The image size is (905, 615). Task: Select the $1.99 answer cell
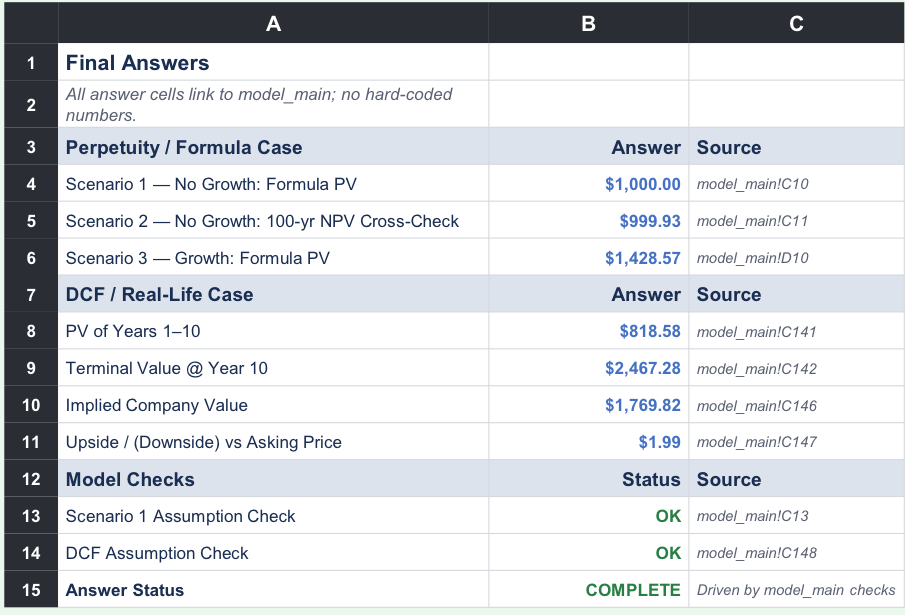pos(588,442)
